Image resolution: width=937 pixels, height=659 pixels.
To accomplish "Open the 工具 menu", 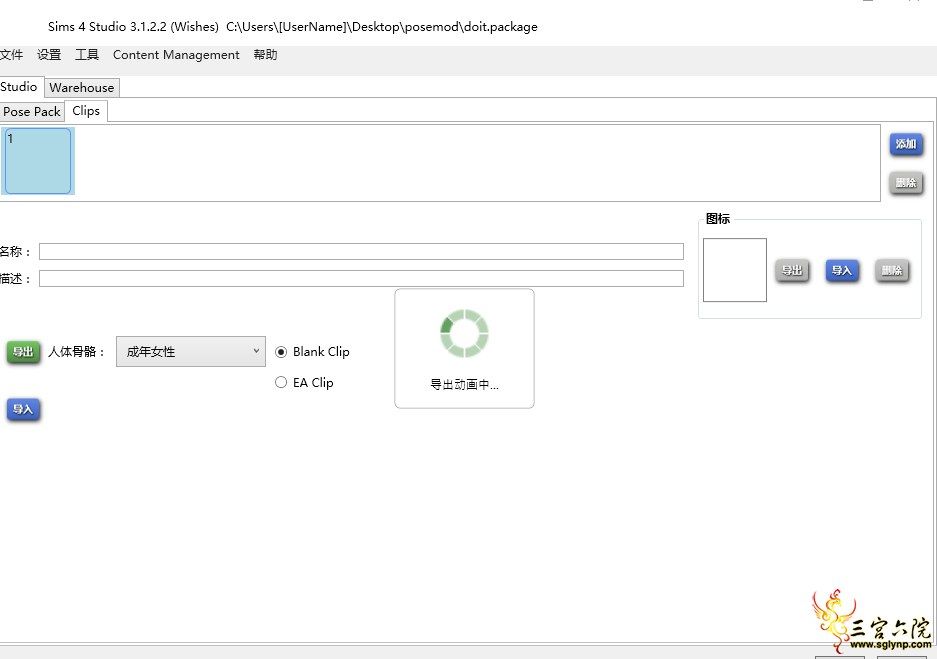I will [x=87, y=55].
